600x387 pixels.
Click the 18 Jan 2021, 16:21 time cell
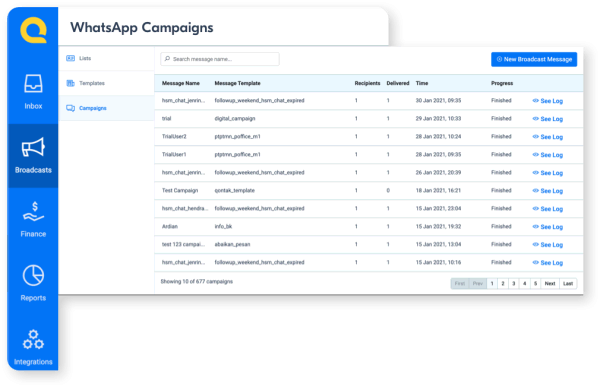[x=438, y=190]
